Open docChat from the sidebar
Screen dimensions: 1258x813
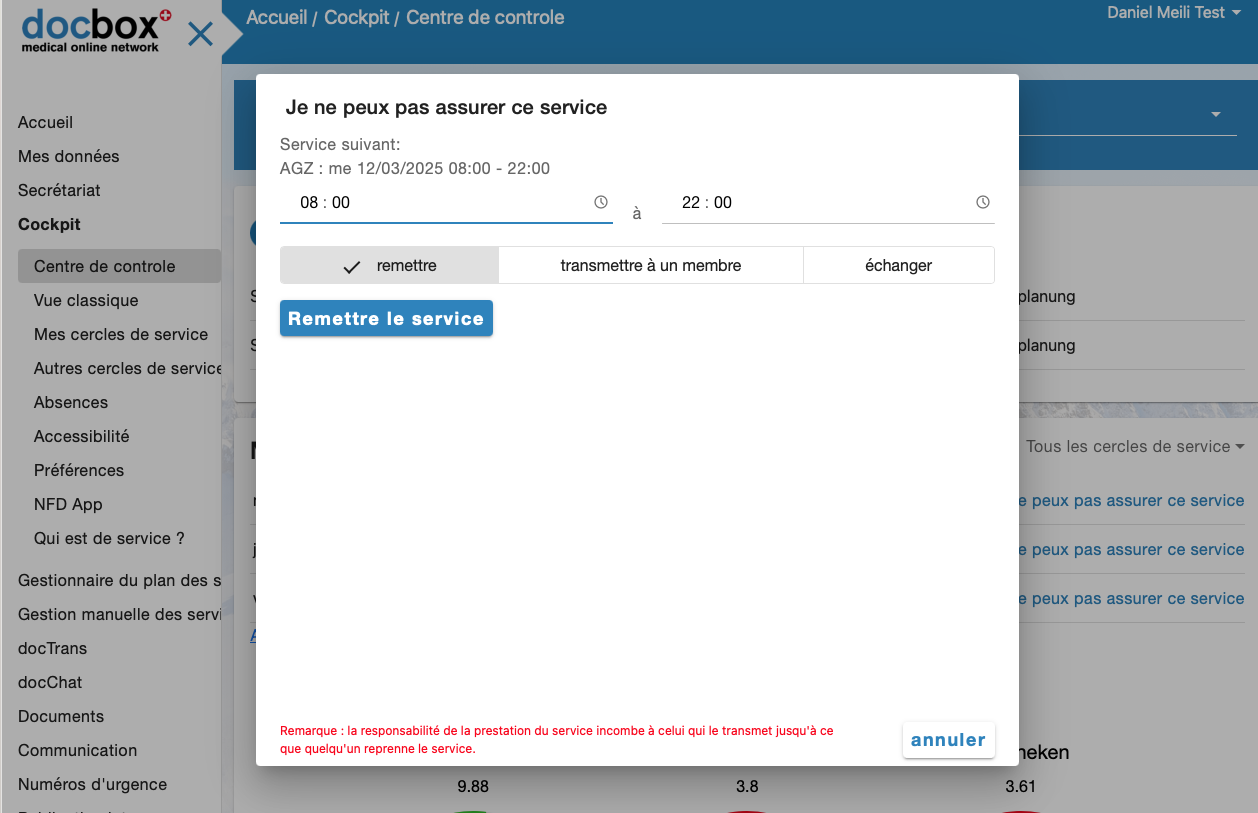tap(50, 682)
